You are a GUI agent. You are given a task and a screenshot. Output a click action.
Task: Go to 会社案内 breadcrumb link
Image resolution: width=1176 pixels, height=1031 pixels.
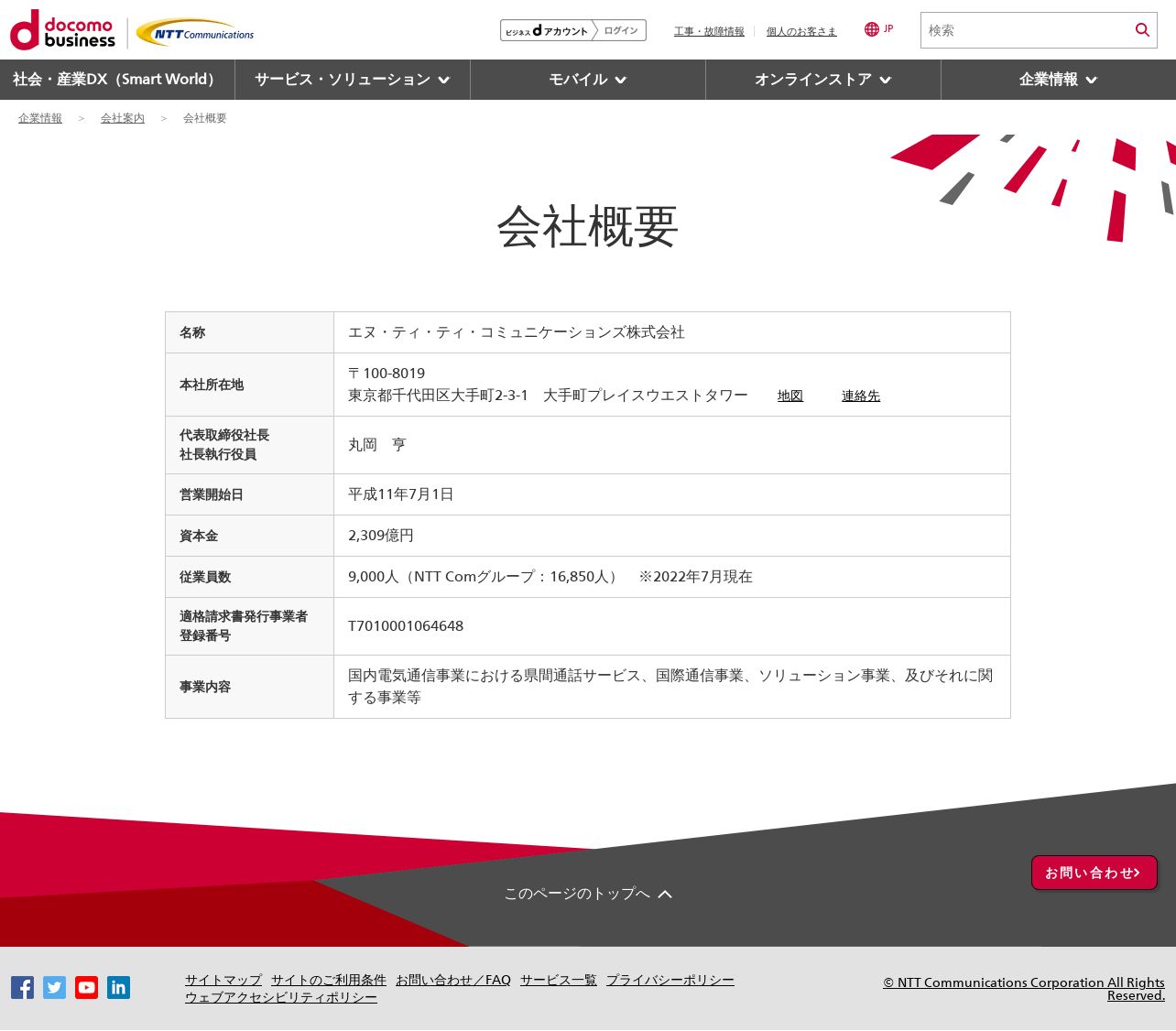tap(123, 118)
